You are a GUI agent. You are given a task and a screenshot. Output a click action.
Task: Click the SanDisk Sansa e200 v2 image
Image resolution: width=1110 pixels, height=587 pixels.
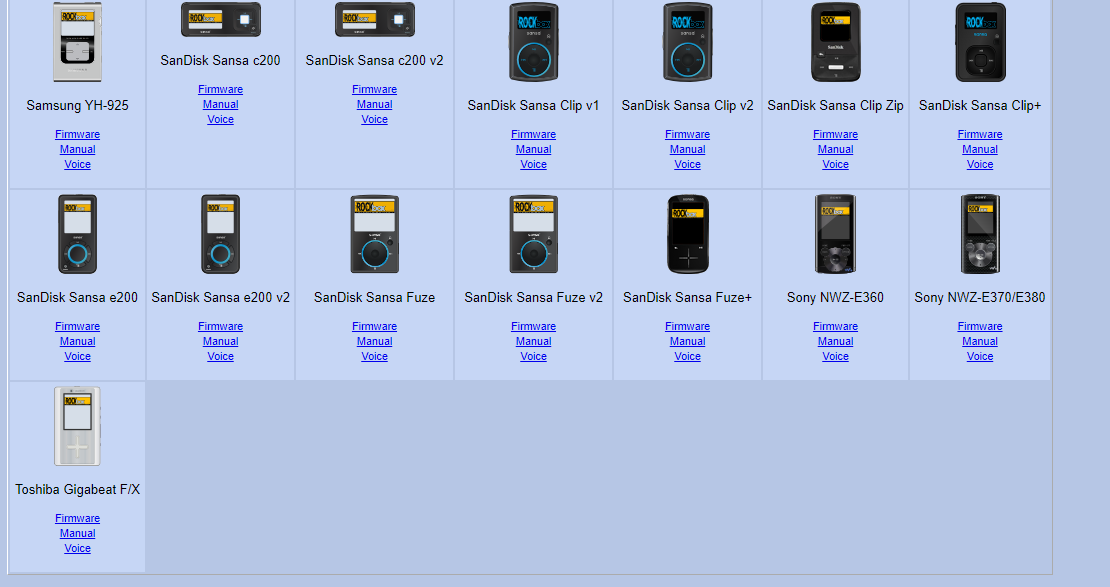pos(220,234)
